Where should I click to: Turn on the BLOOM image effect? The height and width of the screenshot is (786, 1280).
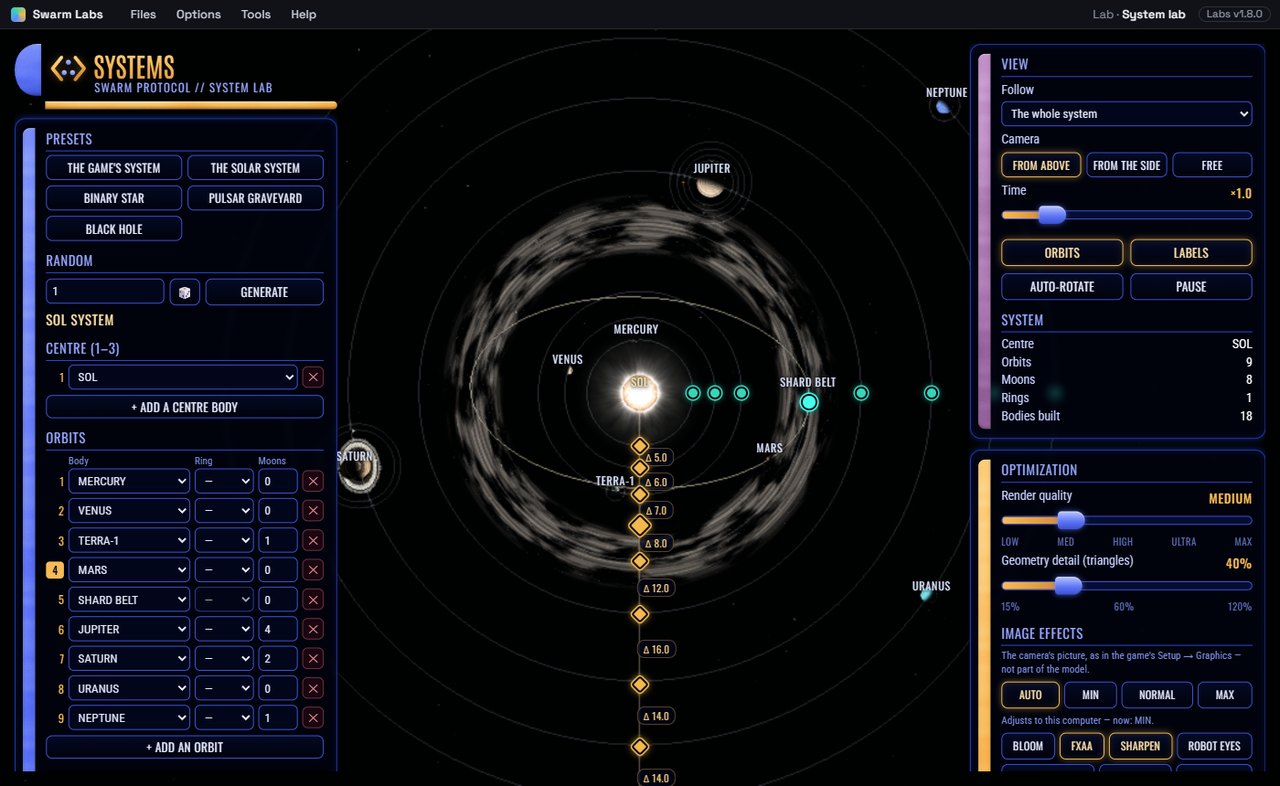pos(1028,746)
